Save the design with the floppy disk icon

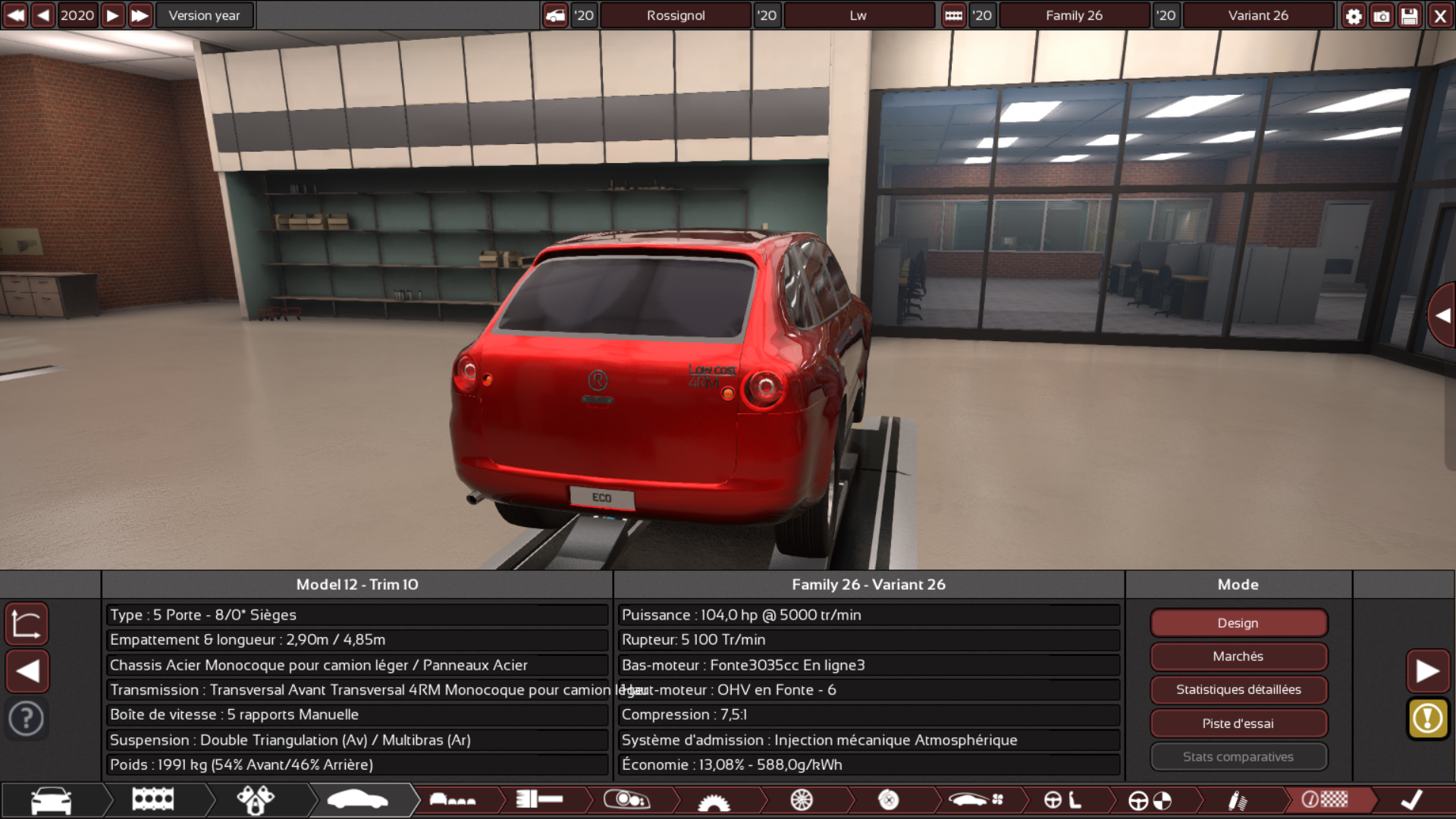click(1410, 15)
